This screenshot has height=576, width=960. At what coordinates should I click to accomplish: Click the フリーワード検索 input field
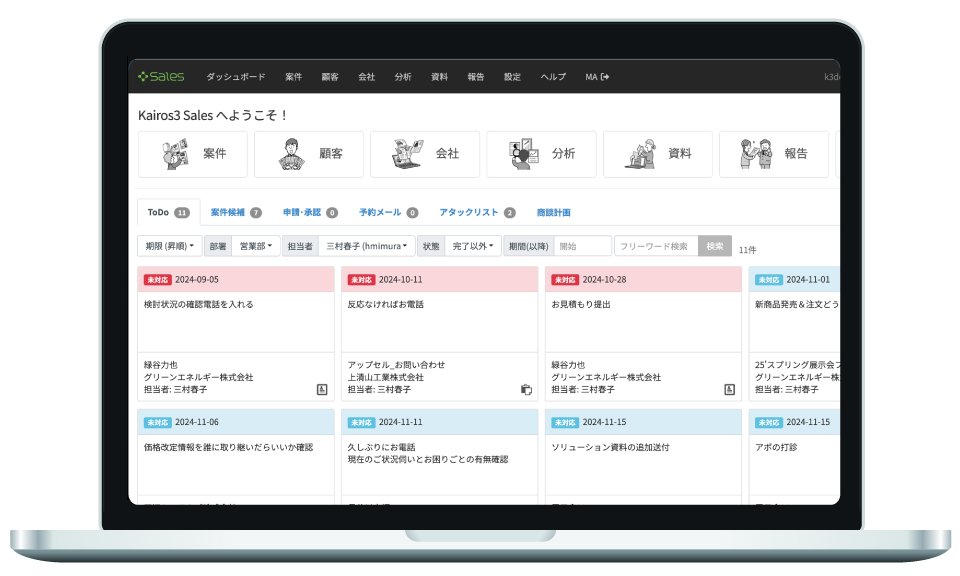point(655,246)
